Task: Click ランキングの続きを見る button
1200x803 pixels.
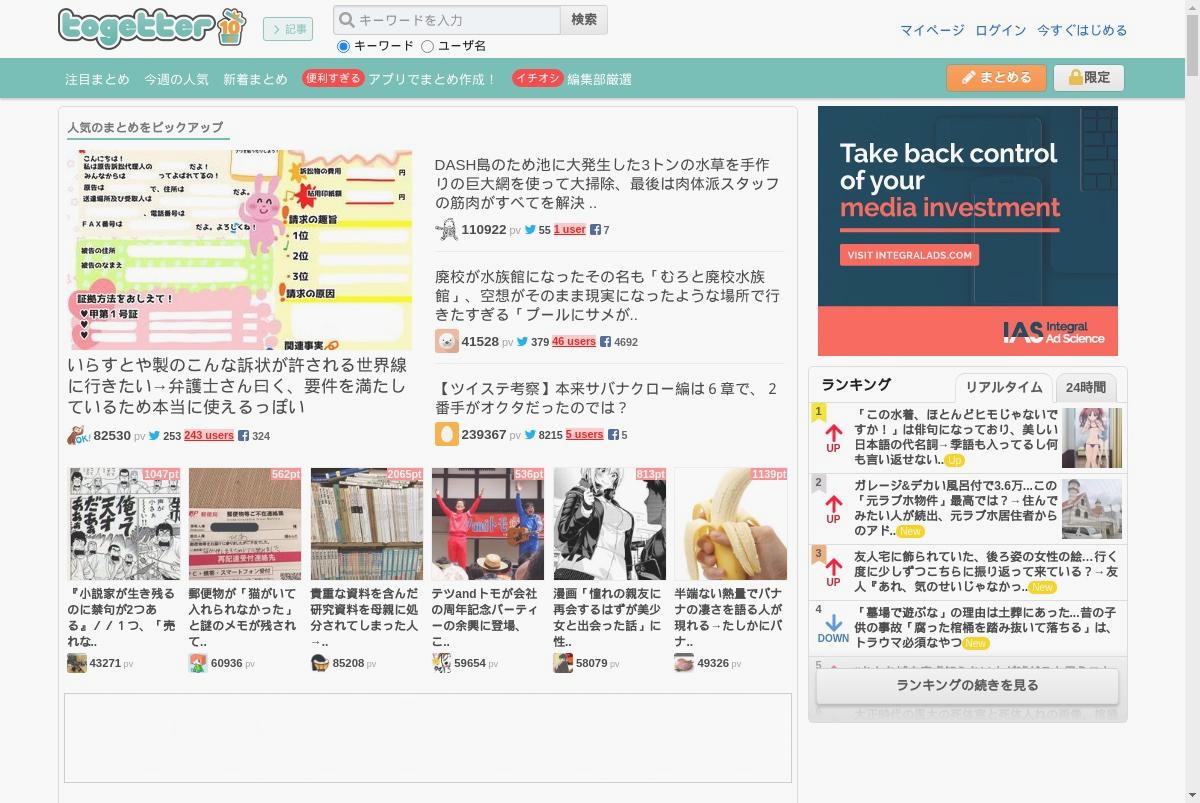Action: point(967,686)
